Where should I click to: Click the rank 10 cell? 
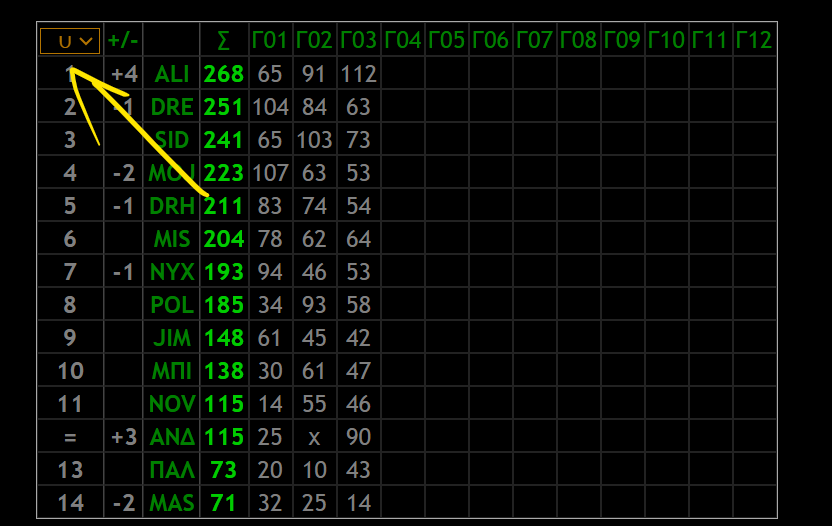point(70,370)
